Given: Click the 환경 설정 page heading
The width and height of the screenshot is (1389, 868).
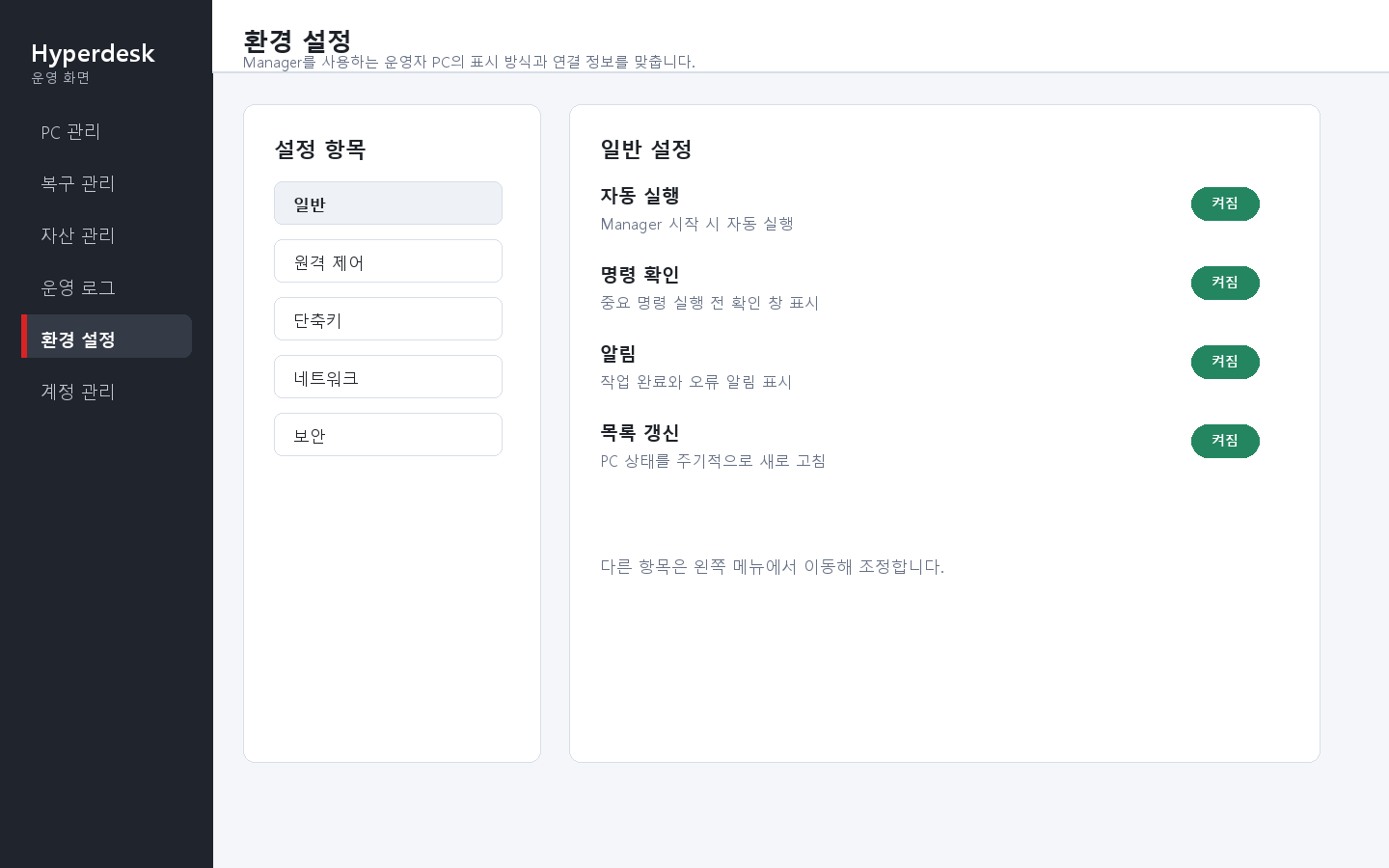Looking at the screenshot, I should (297, 41).
